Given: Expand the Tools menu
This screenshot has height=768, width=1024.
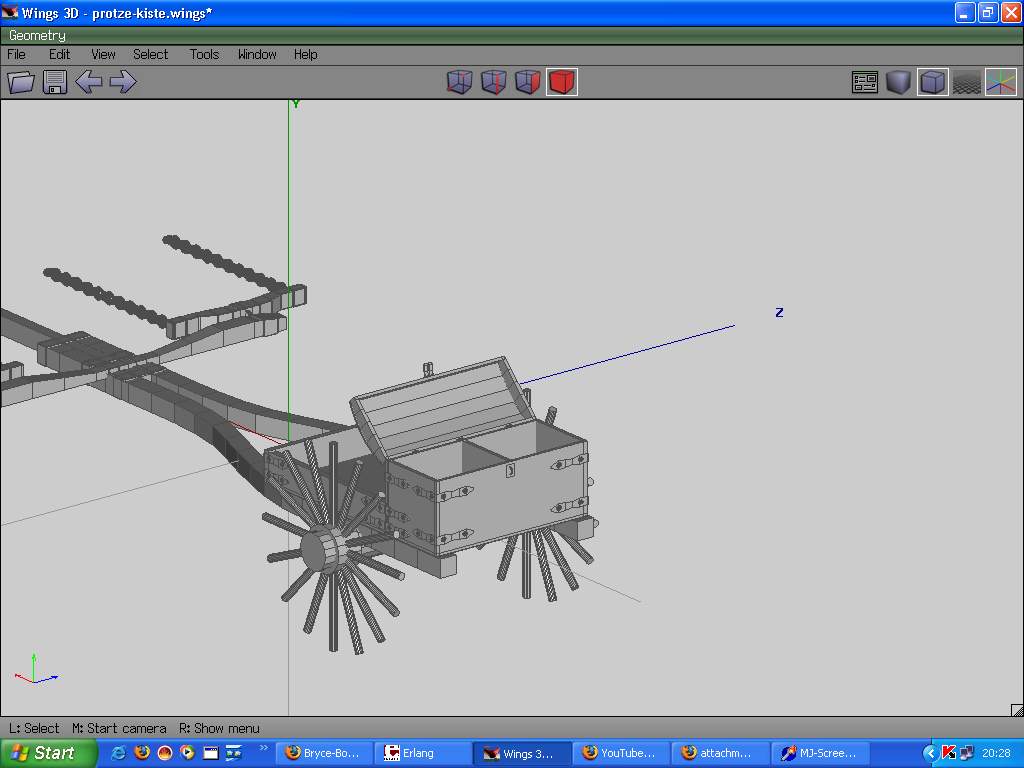Looking at the screenshot, I should pos(204,54).
